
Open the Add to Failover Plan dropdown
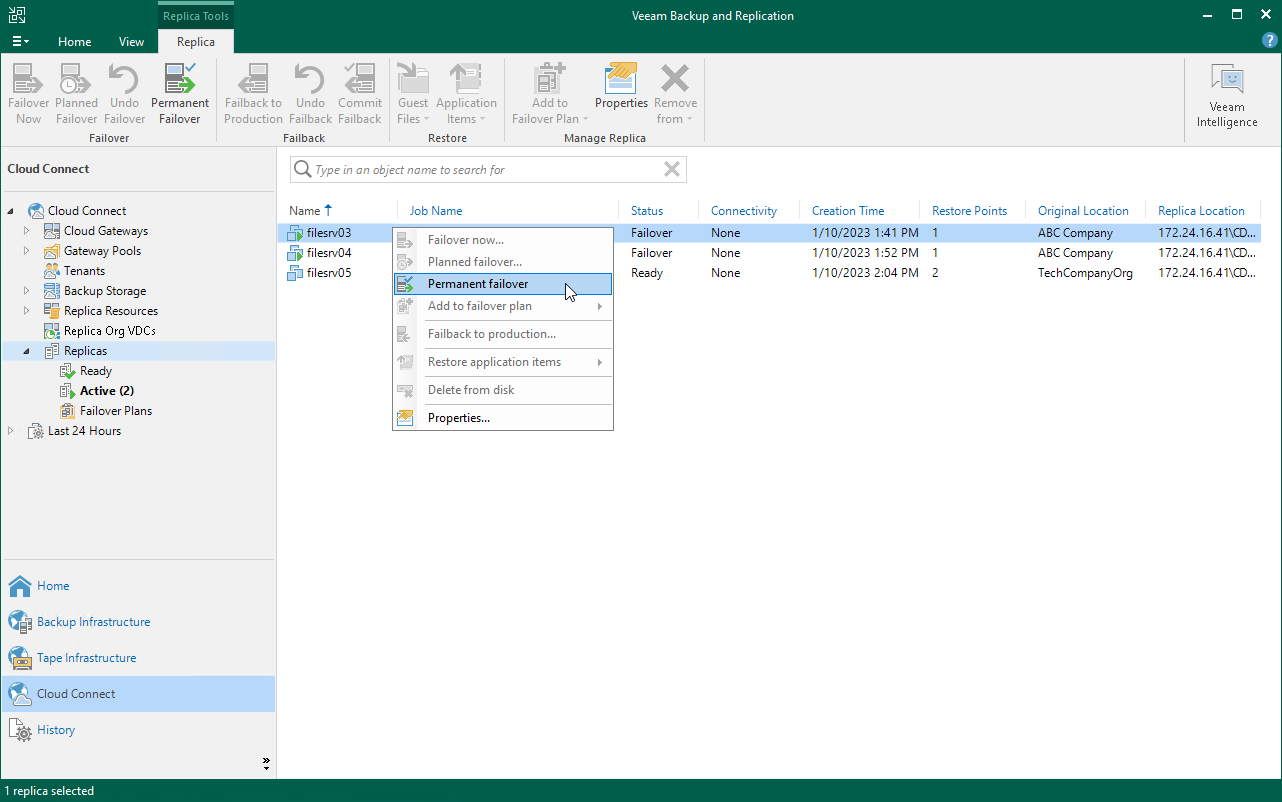[549, 94]
